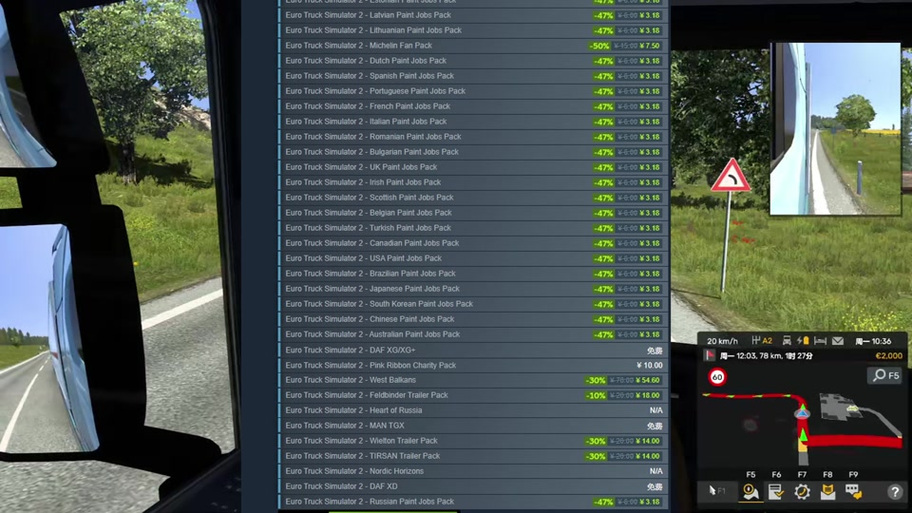912x513 pixels.
Task: Open Lithuanian Paint Jobs Pack listing
Action: tap(473, 30)
